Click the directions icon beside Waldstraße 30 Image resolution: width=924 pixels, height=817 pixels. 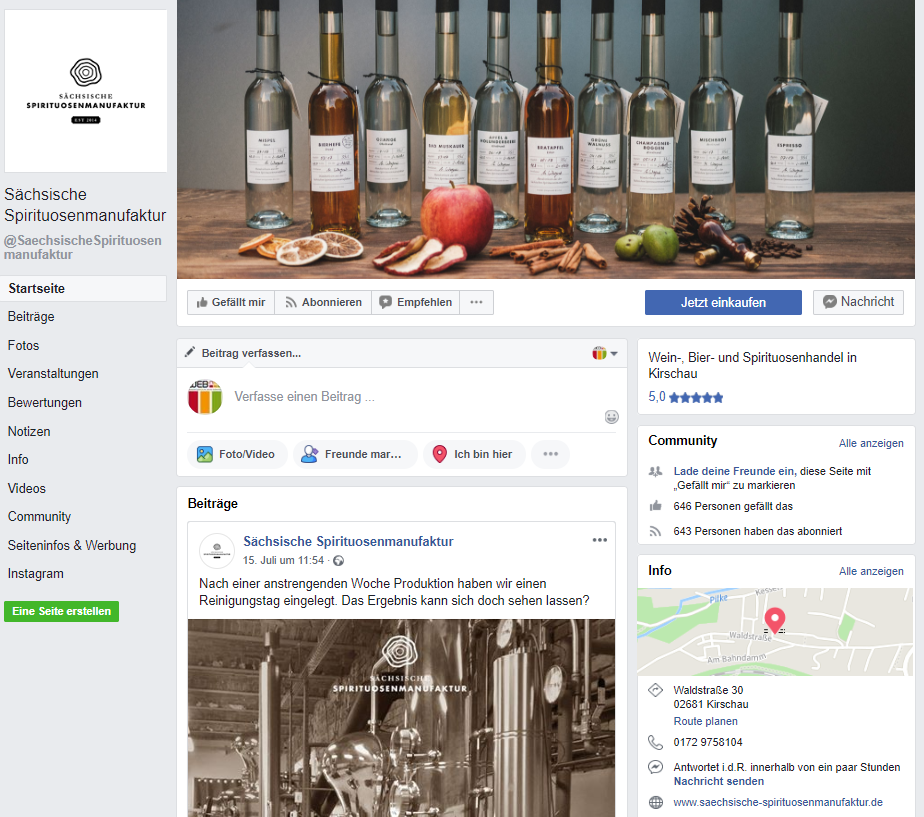tap(655, 690)
